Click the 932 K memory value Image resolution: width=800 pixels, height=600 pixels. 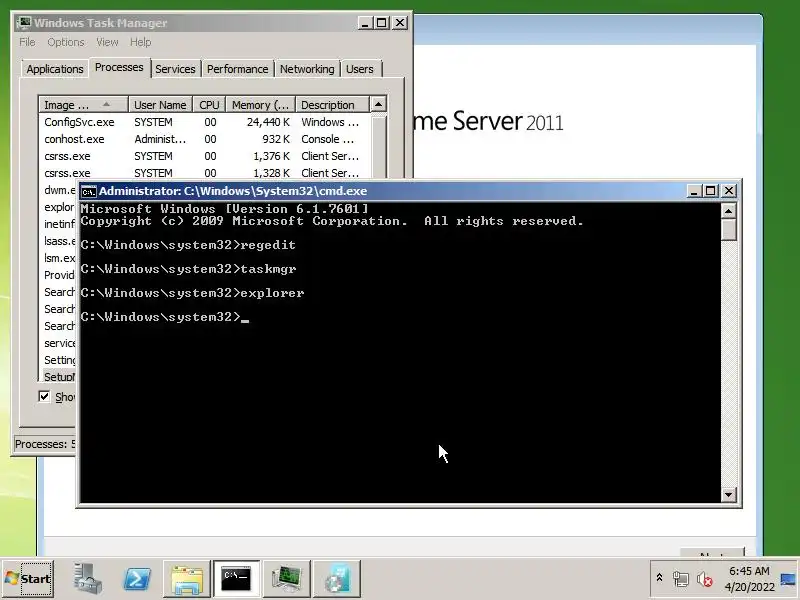(x=276, y=139)
